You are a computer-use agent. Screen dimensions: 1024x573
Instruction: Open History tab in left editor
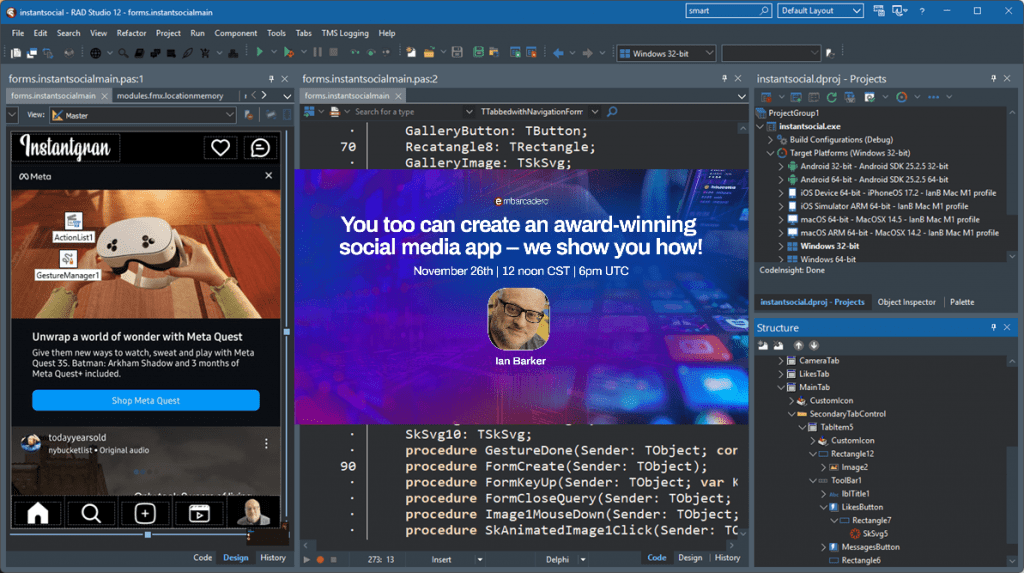point(273,557)
